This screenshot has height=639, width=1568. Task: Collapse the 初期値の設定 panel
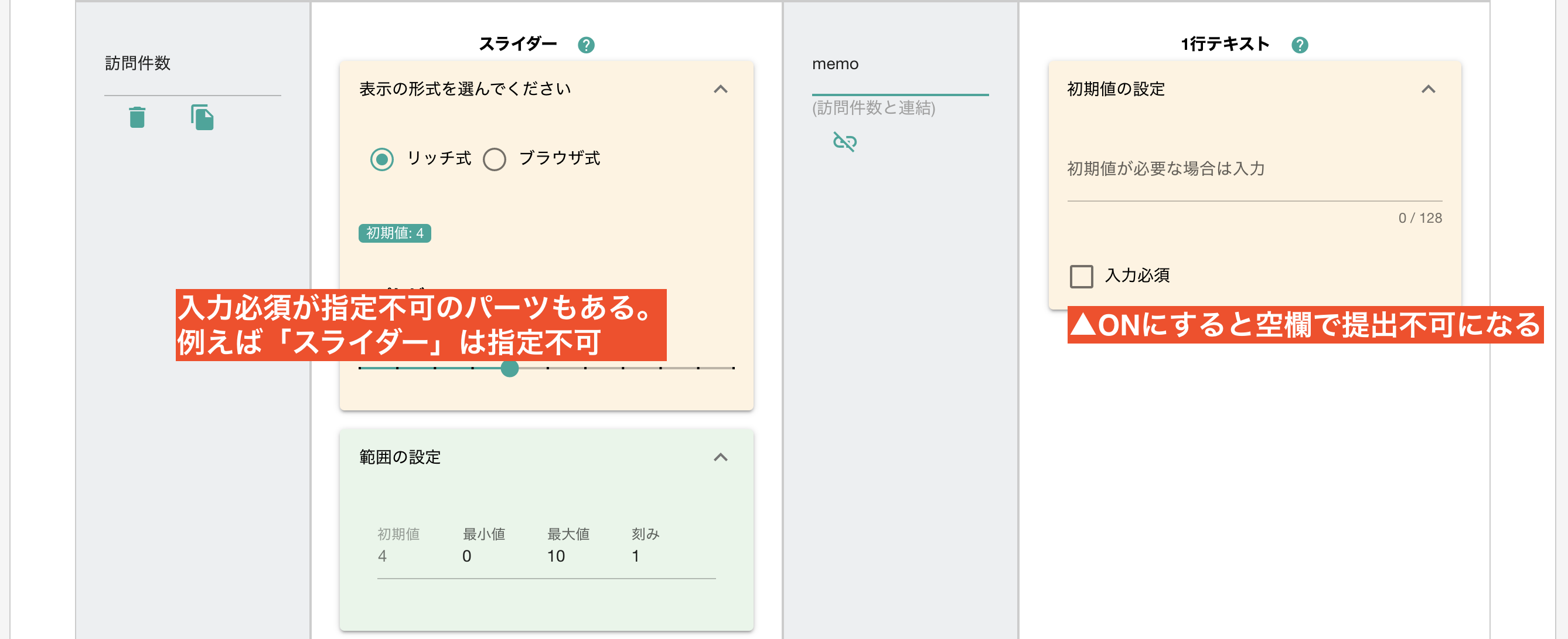pos(1428,90)
